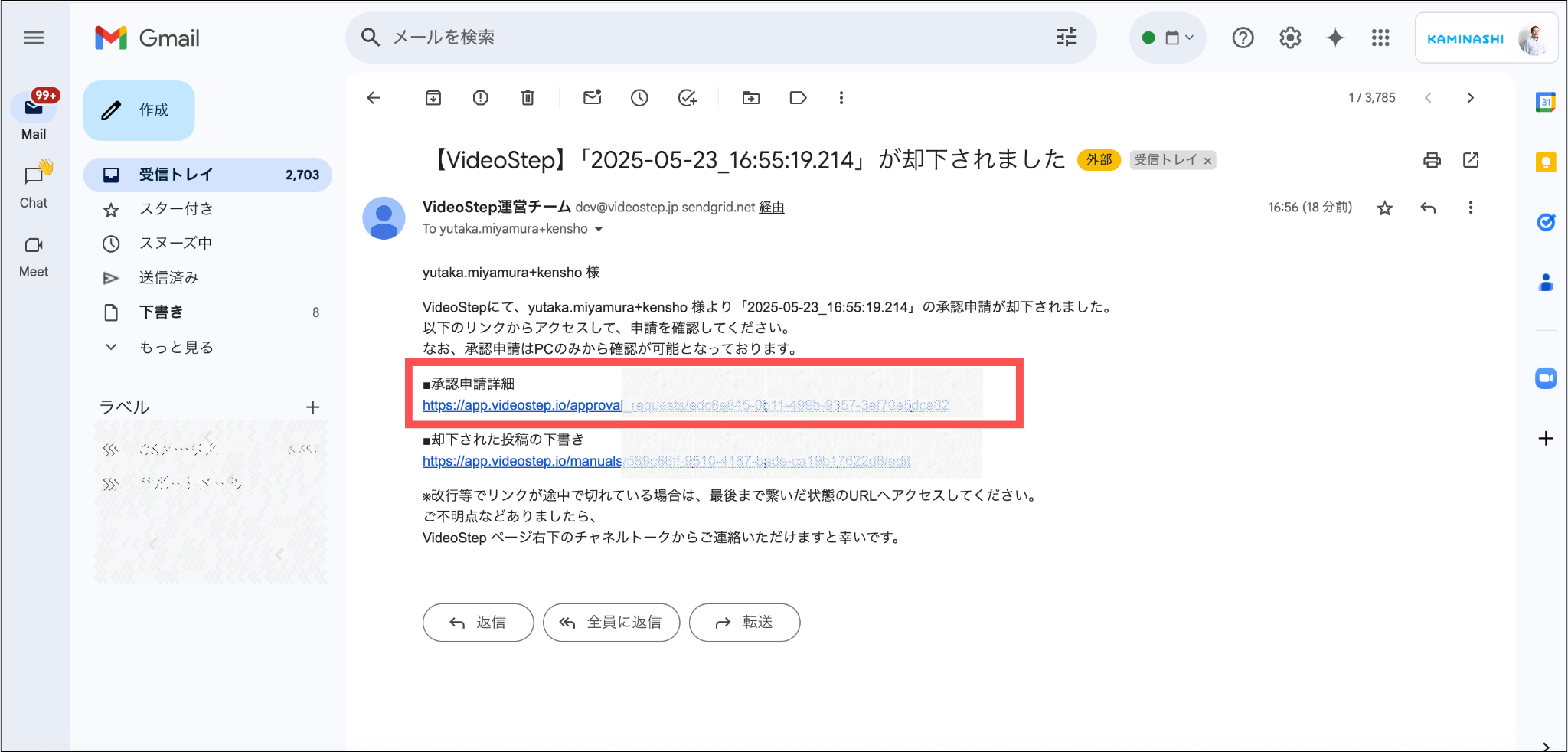Archive this email
The height and width of the screenshot is (752, 1568).
pos(433,97)
